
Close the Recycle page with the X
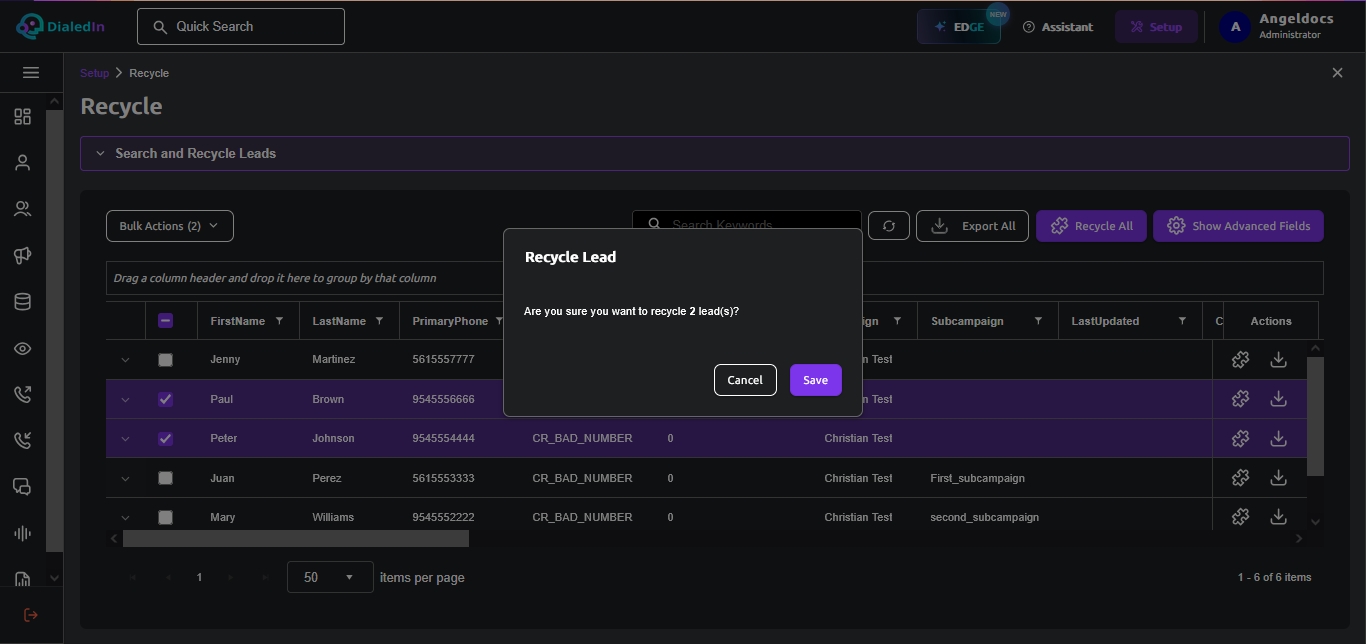click(1338, 73)
